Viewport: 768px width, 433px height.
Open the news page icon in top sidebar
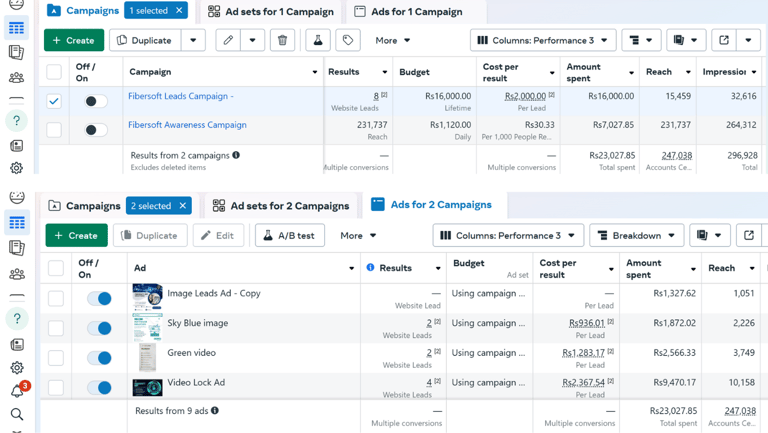[17, 145]
